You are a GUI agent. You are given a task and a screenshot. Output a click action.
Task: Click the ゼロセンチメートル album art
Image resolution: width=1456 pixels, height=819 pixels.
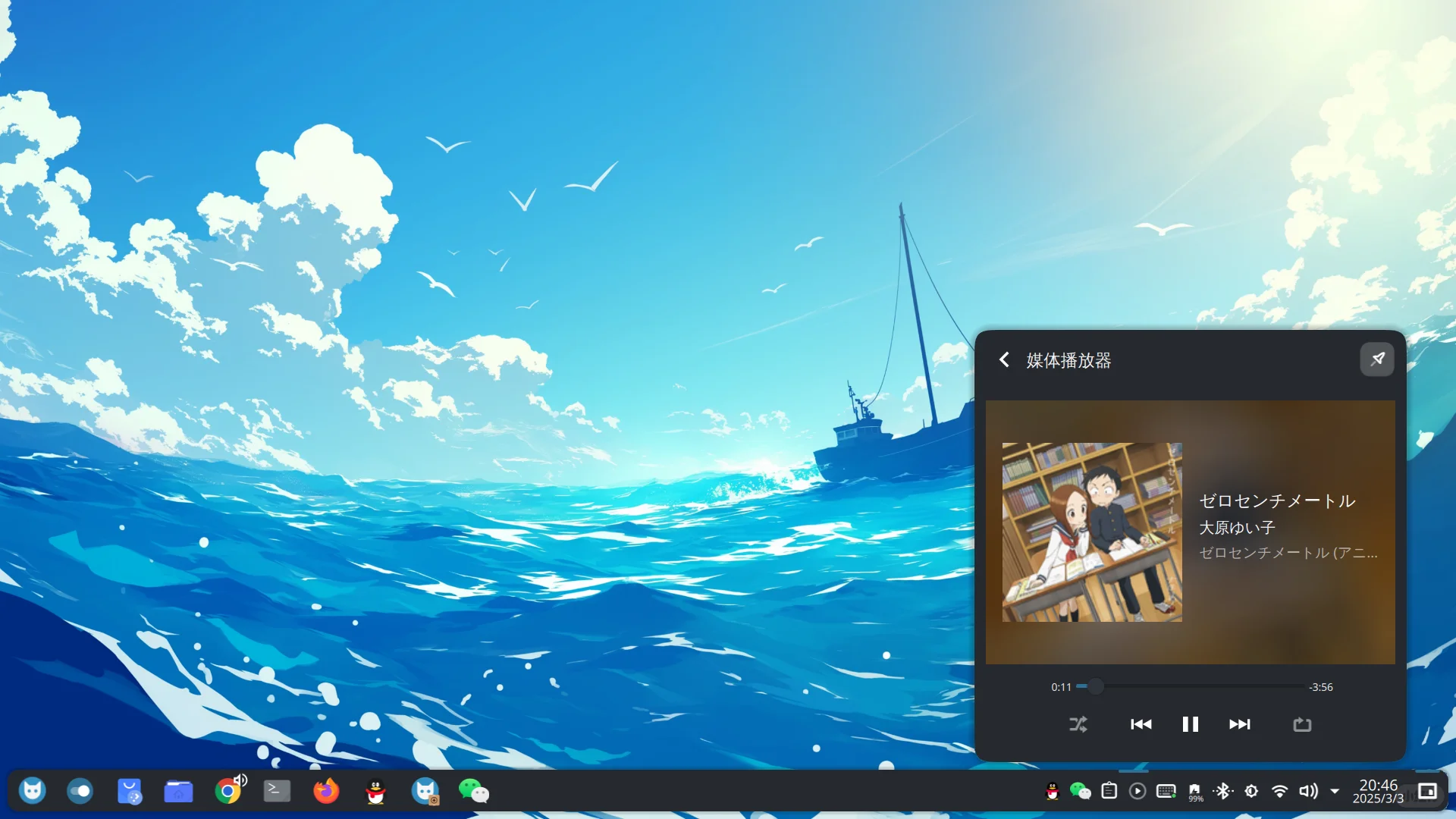click(1091, 532)
